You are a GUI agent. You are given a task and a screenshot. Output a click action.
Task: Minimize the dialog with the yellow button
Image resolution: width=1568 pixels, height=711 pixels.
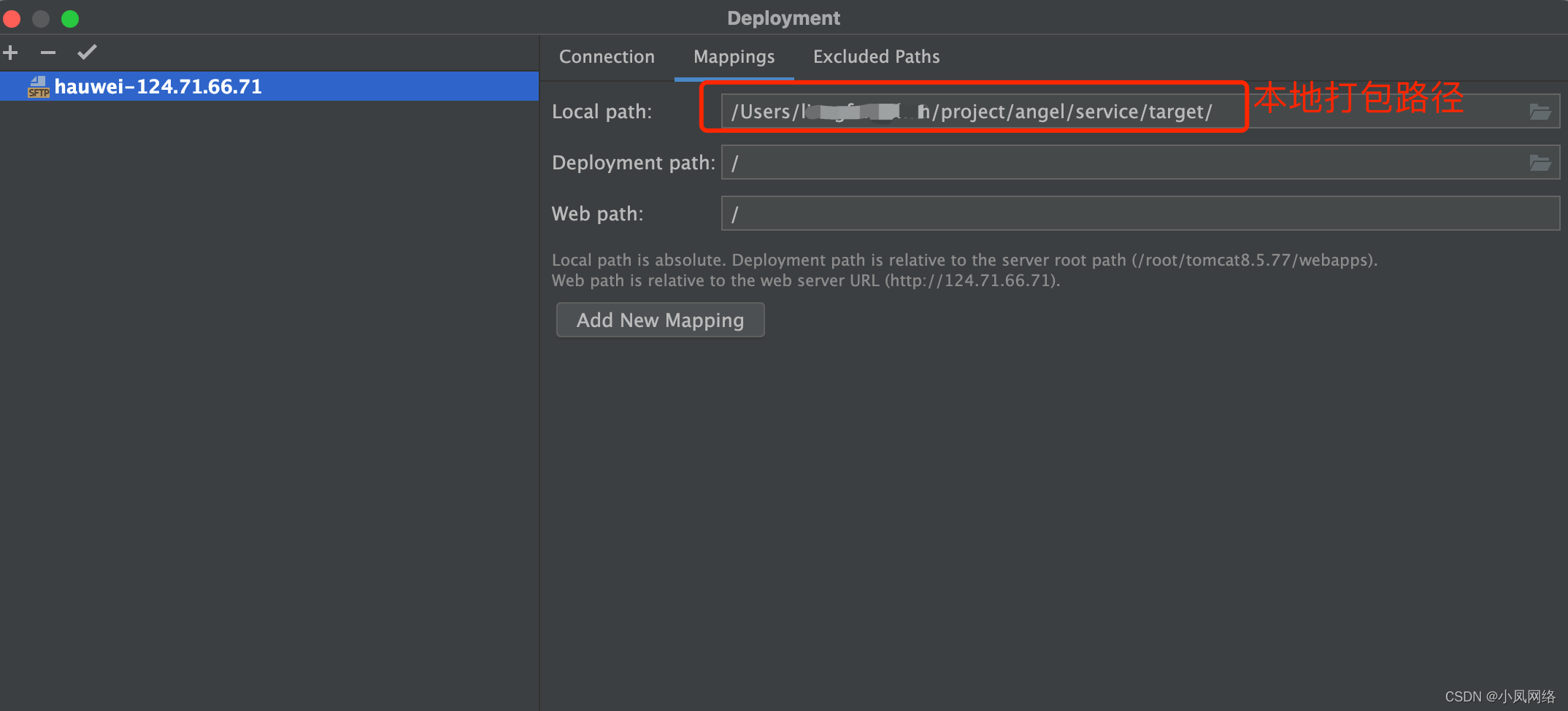click(40, 18)
